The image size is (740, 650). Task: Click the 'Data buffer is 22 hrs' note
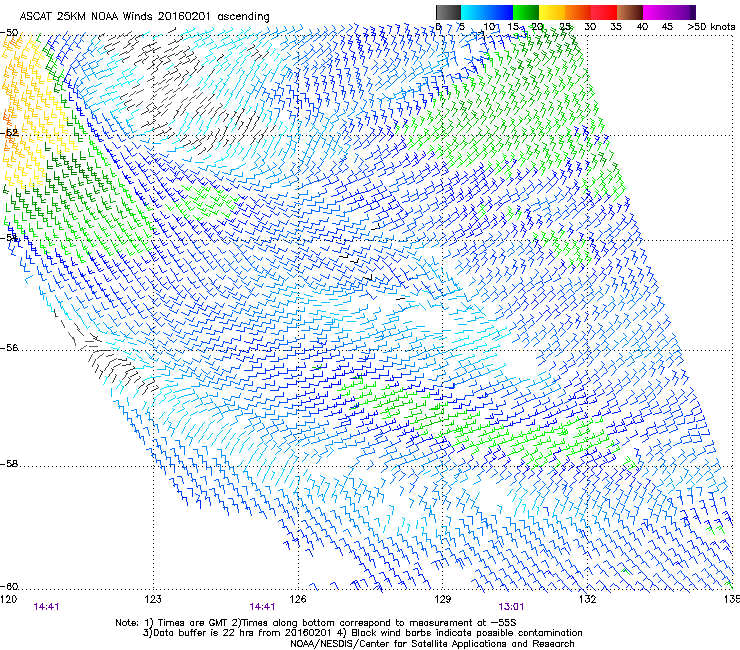coord(362,633)
